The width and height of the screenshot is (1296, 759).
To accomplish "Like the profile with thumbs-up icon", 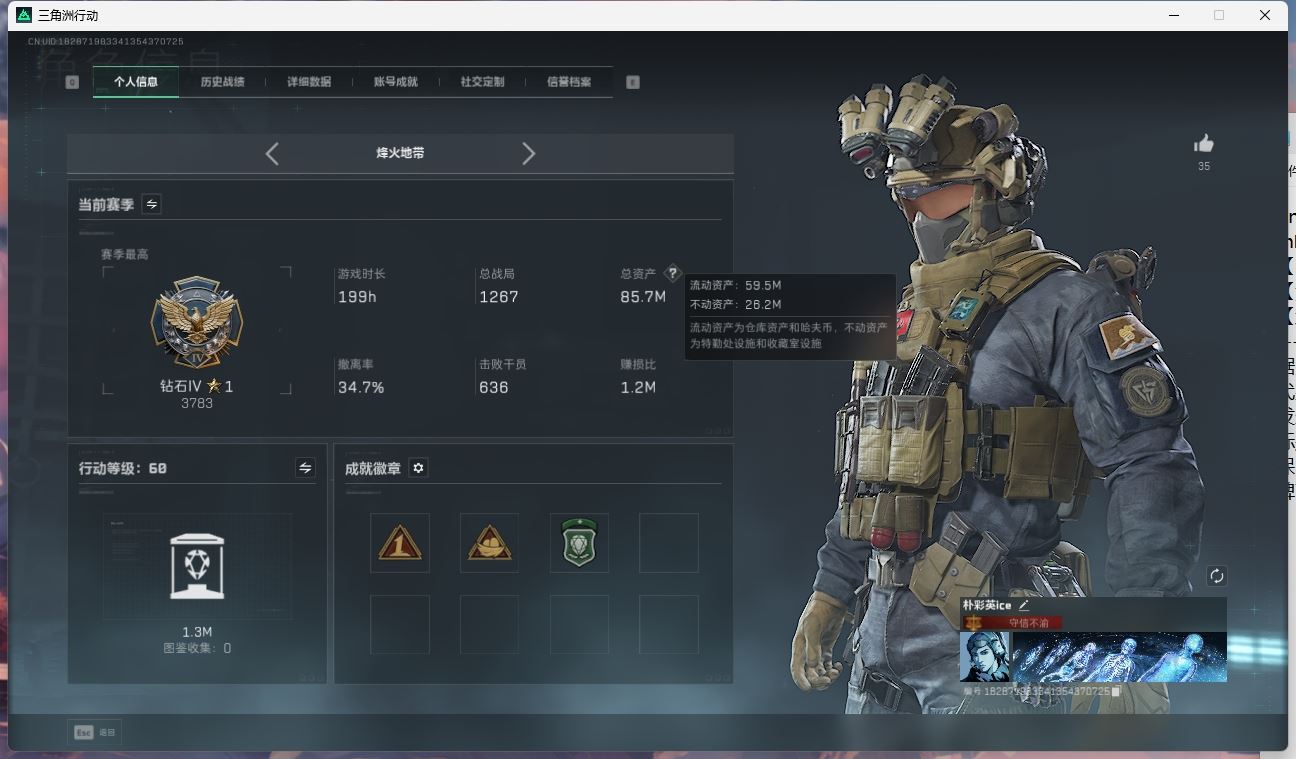I will click(1204, 144).
